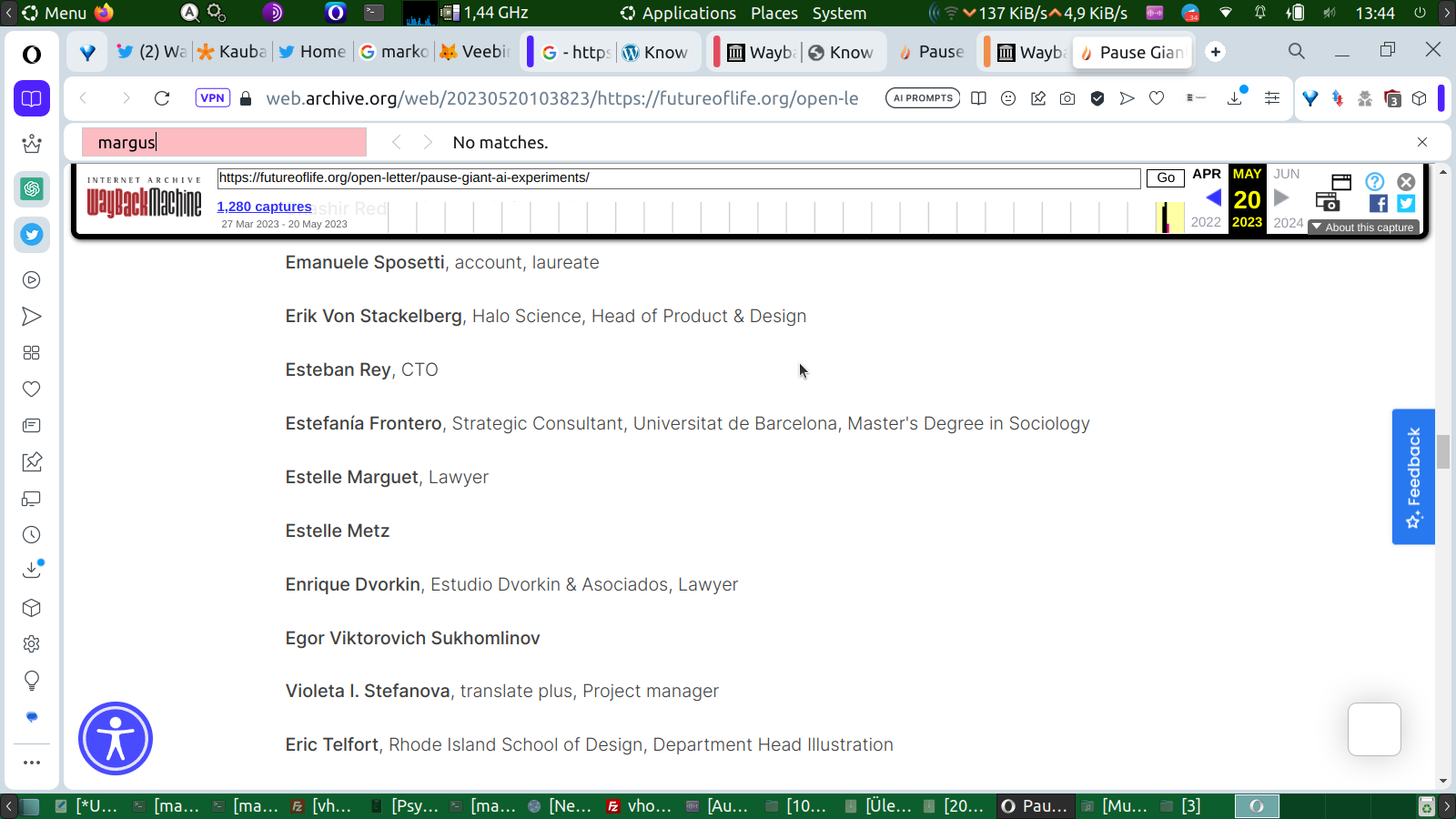Share capture on Twitter in Wayback toolbar
The width and height of the screenshot is (1456, 819).
pyautogui.click(x=1406, y=204)
